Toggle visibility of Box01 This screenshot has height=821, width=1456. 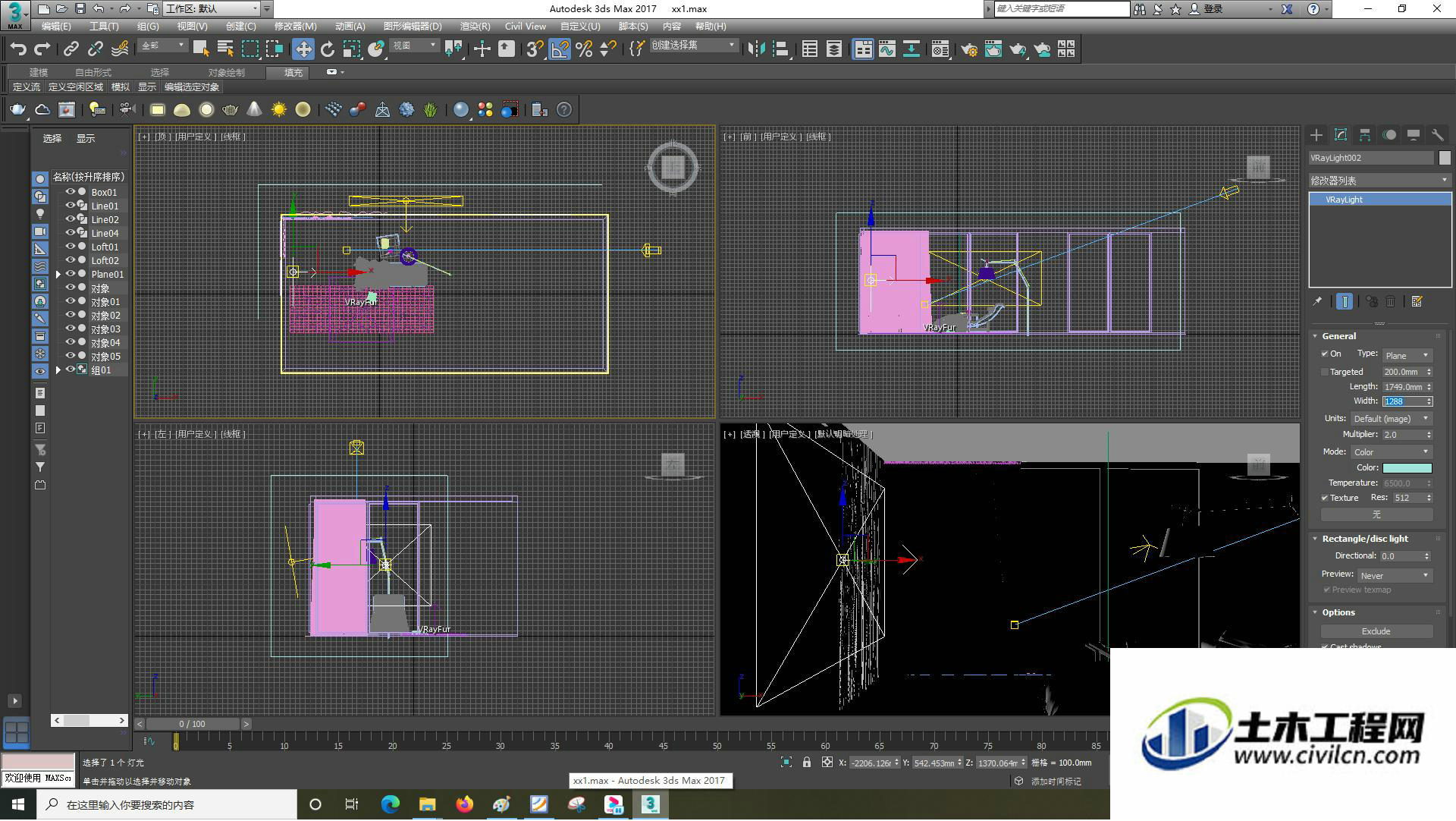[70, 193]
